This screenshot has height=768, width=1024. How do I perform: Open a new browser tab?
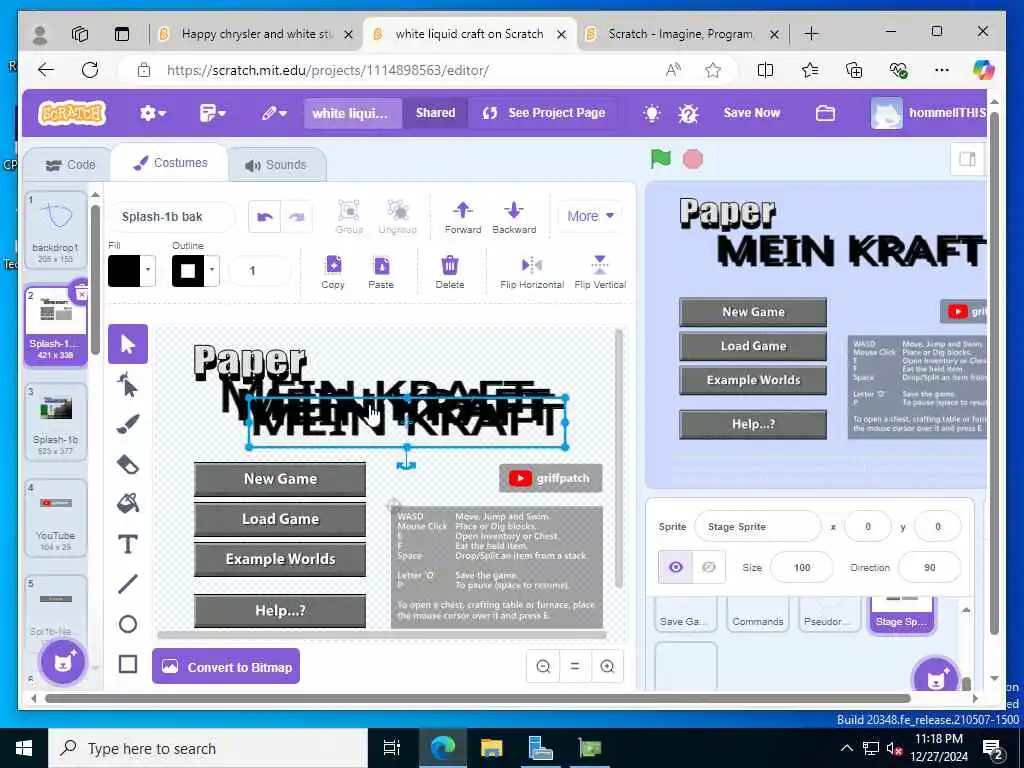tap(811, 34)
